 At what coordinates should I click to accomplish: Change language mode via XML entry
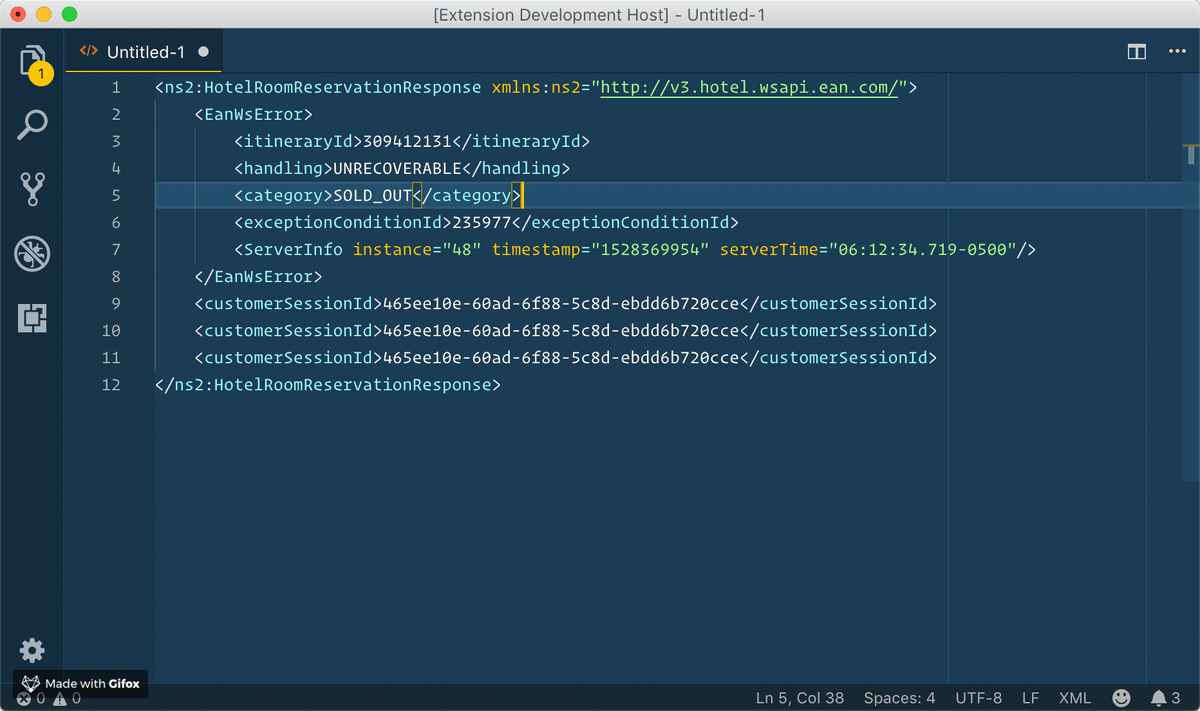pos(1075,698)
